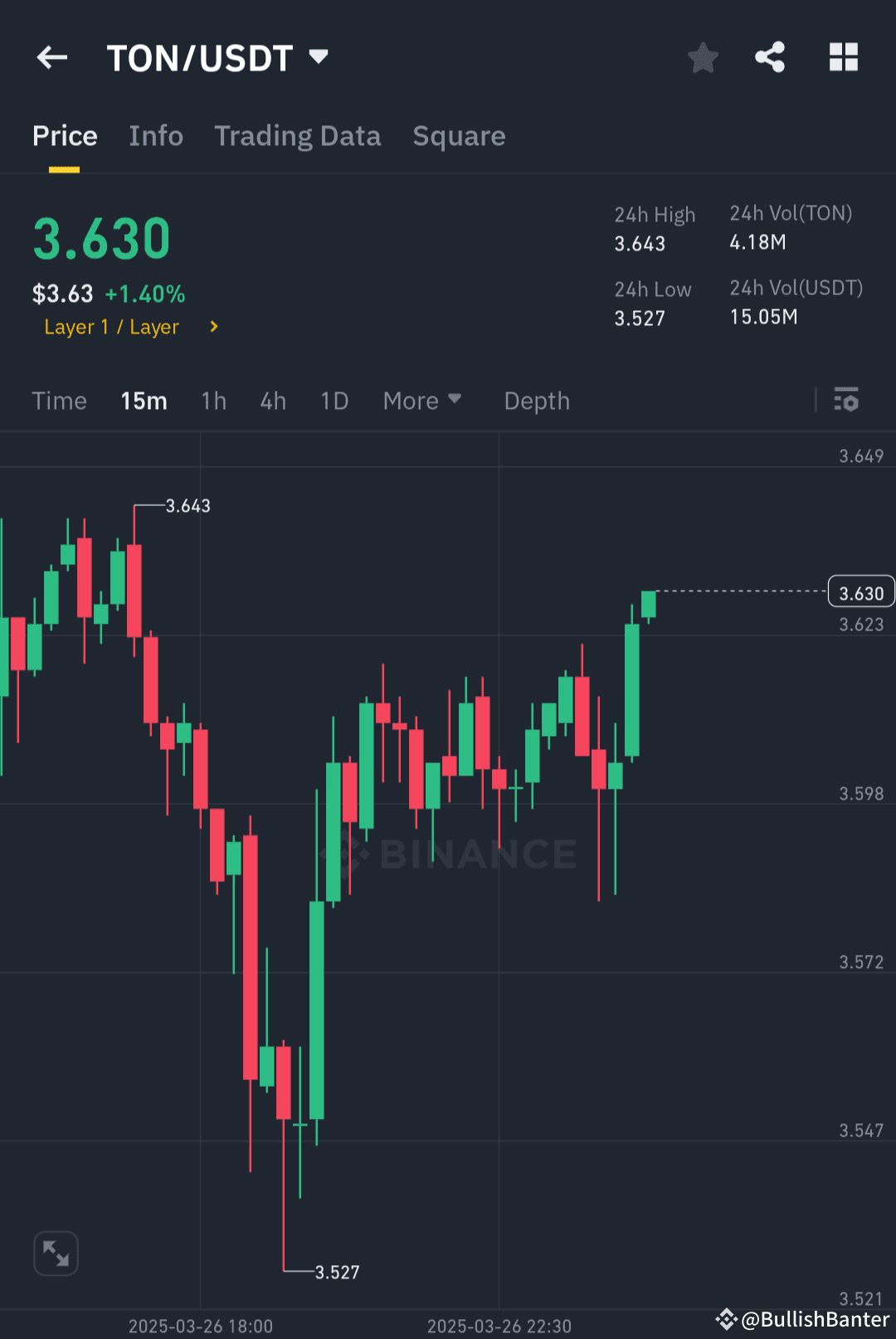Select the 1D chart interval
896x1339 pixels.
point(334,401)
